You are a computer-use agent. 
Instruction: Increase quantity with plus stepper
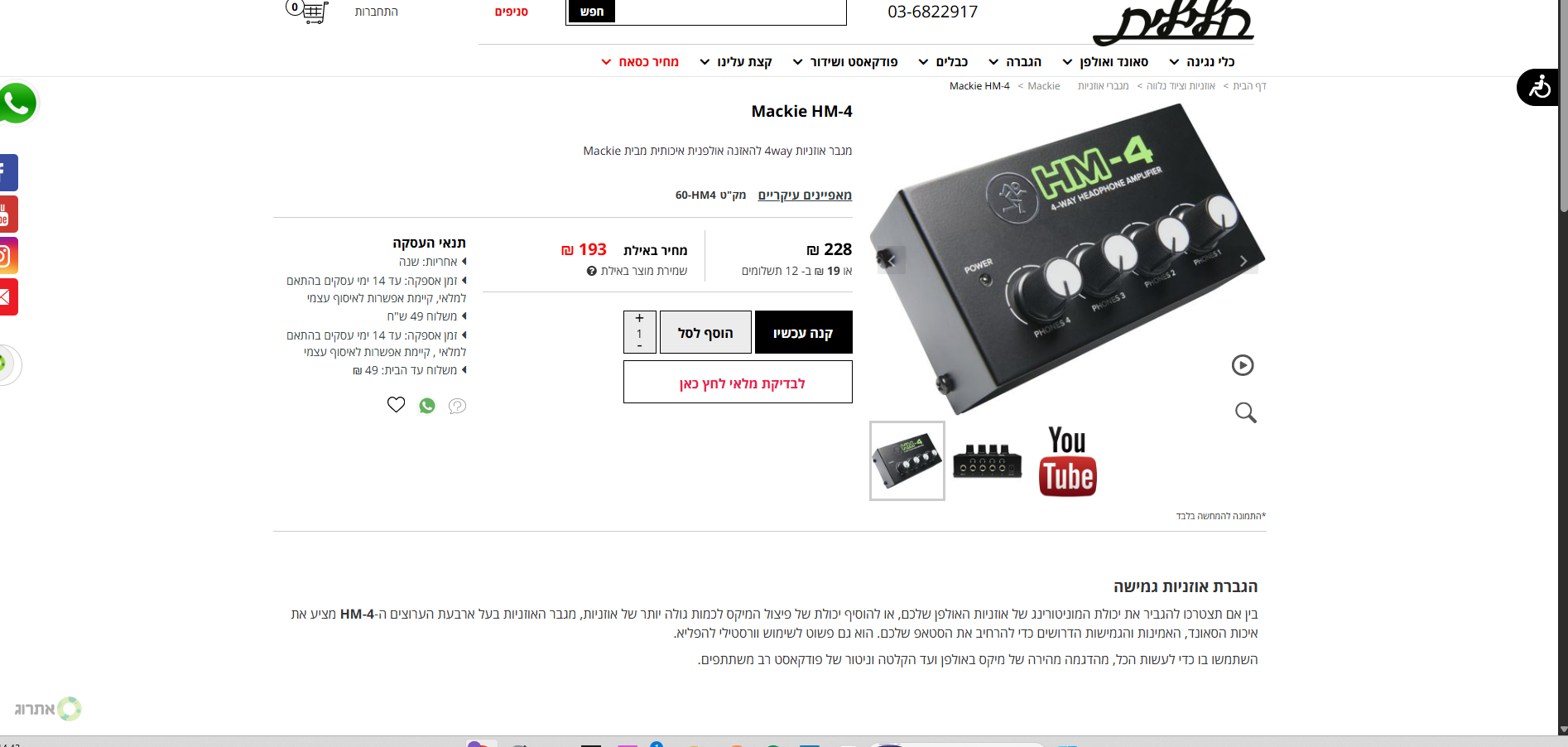[x=639, y=318]
